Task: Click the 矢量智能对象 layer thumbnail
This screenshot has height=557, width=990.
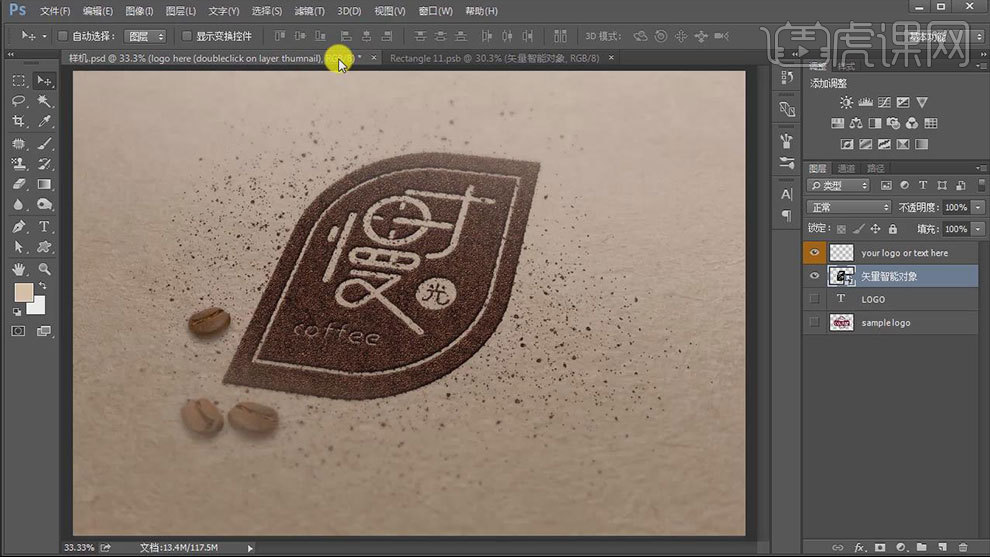Action: [841, 276]
